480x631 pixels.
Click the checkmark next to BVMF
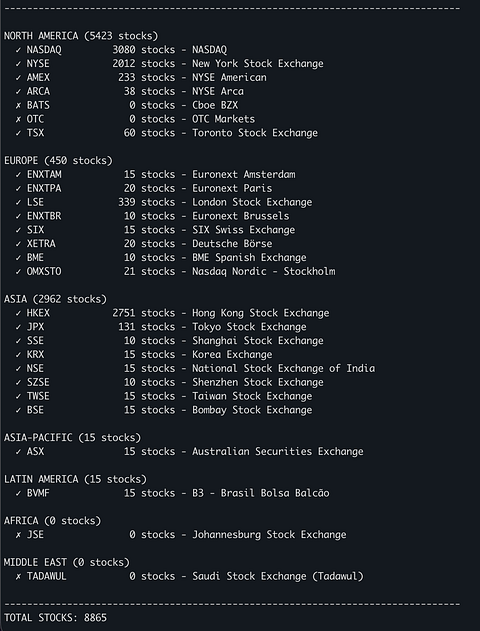coord(18,494)
